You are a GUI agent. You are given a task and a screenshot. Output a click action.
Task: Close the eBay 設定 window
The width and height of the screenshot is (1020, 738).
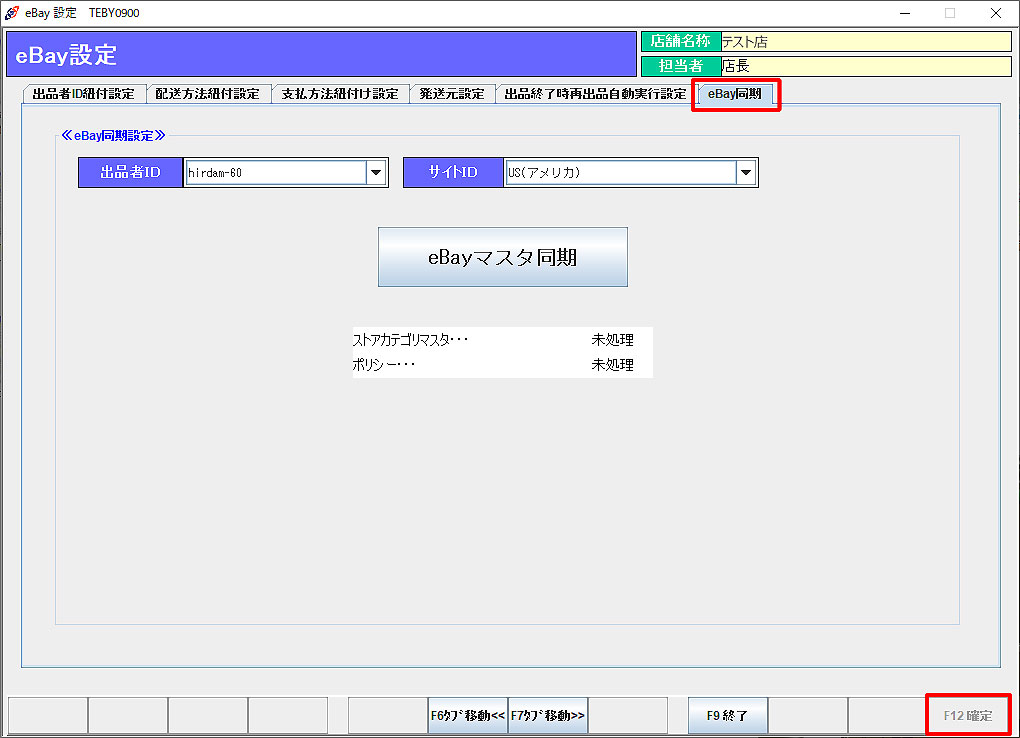coord(996,13)
